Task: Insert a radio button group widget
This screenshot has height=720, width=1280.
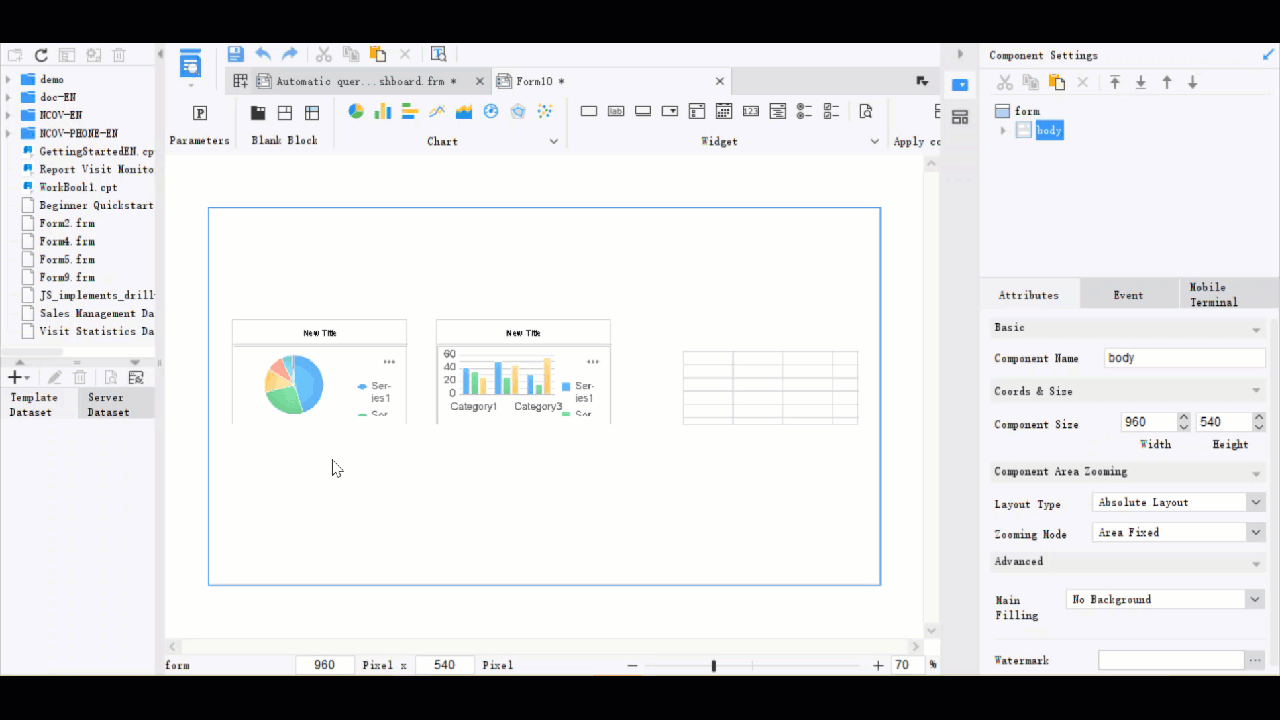Action: [804, 111]
